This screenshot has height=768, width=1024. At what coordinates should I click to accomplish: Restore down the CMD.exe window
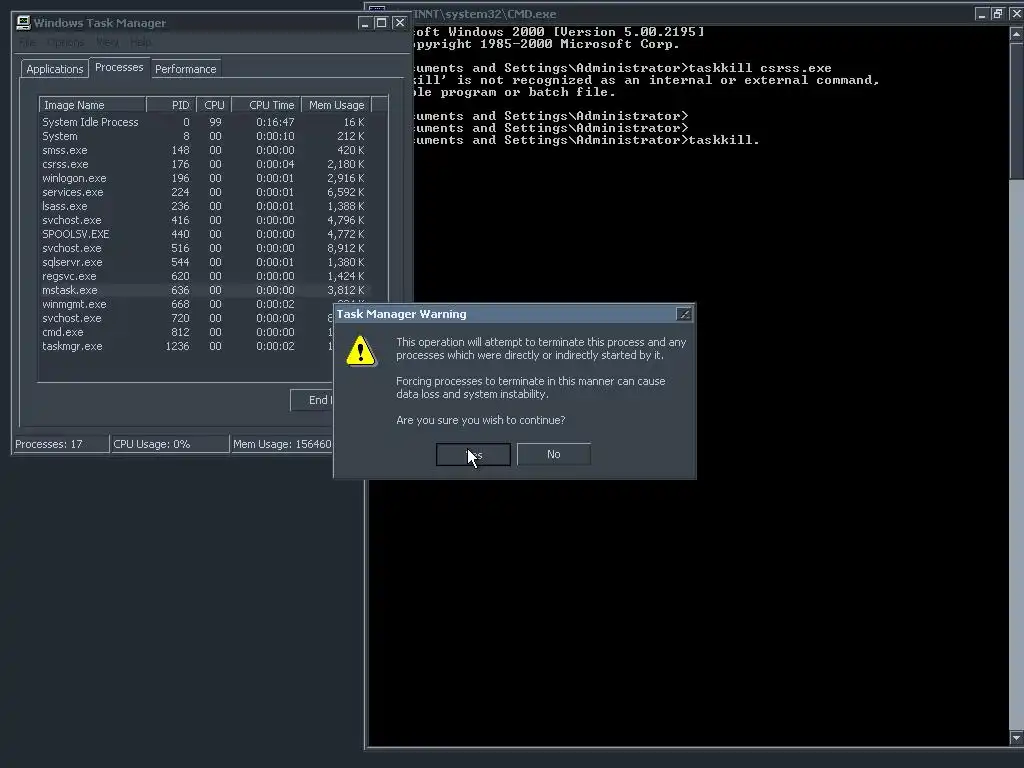(x=998, y=14)
